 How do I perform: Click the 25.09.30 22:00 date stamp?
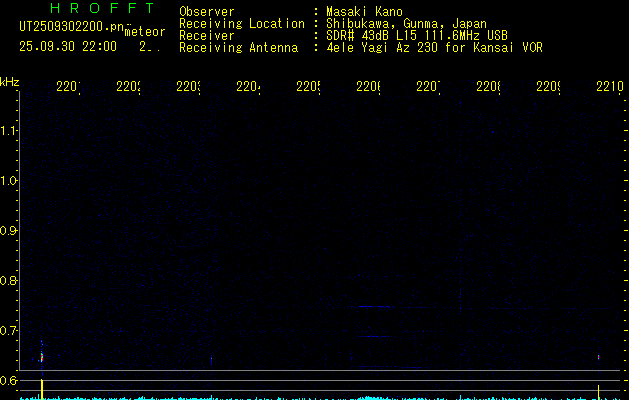(68, 47)
